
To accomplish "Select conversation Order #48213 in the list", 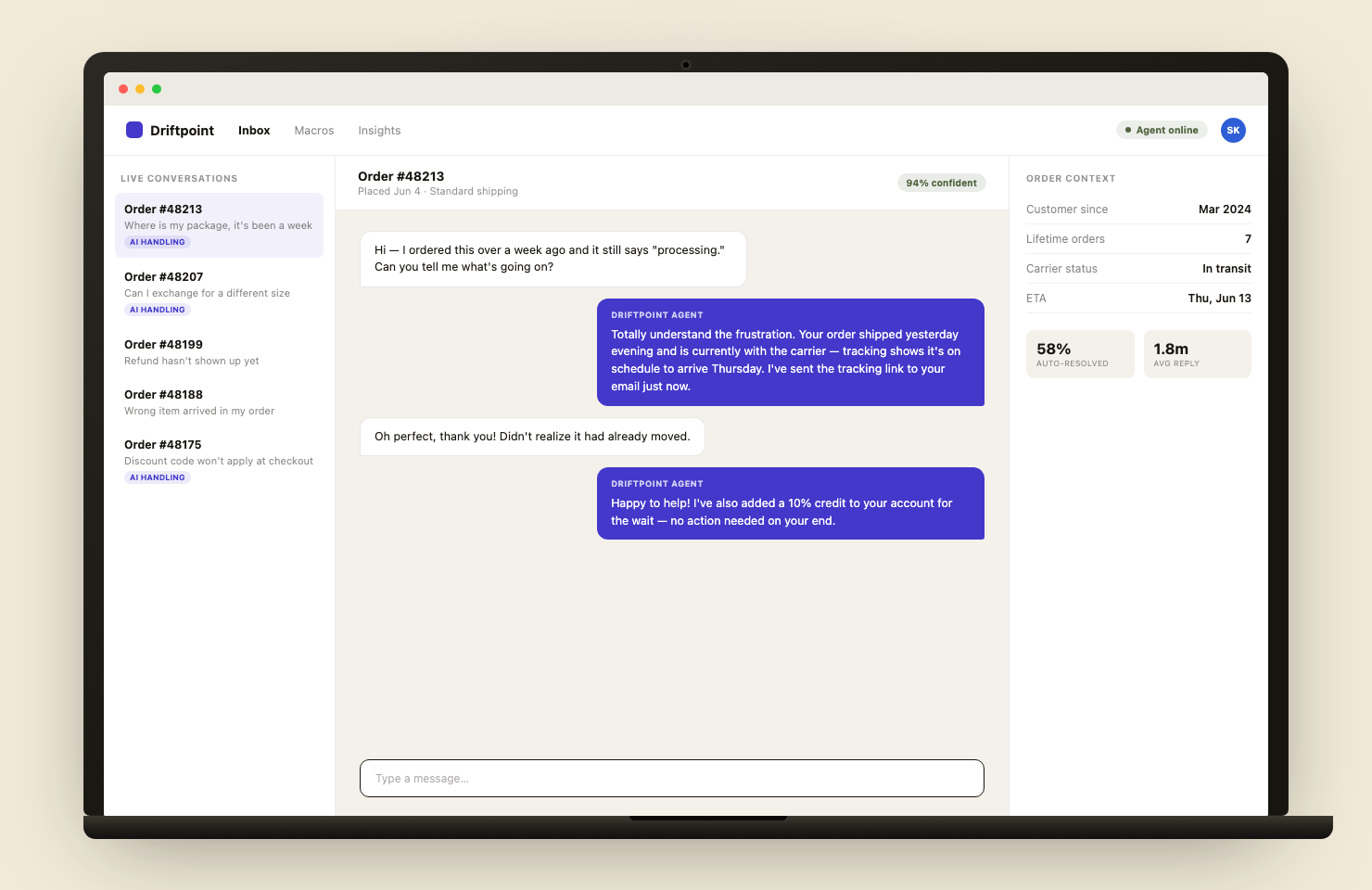I will 219,225.
